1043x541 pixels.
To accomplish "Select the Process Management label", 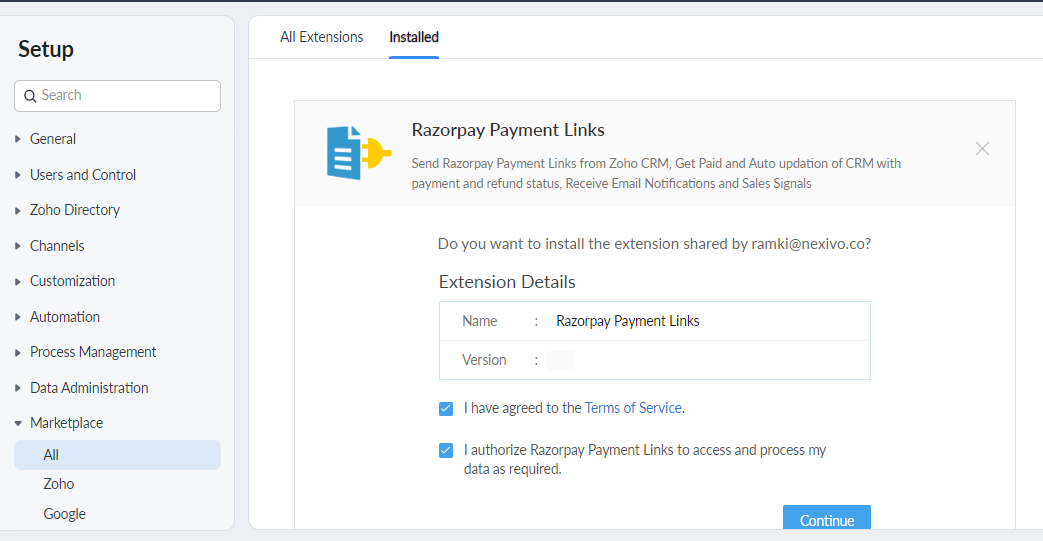I will 92,353.
